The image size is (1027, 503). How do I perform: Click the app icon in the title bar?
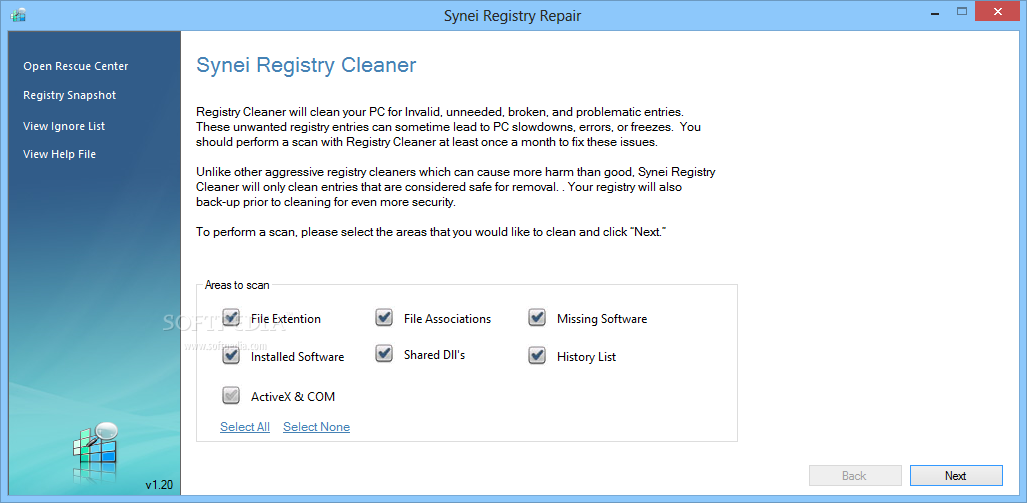coord(18,14)
